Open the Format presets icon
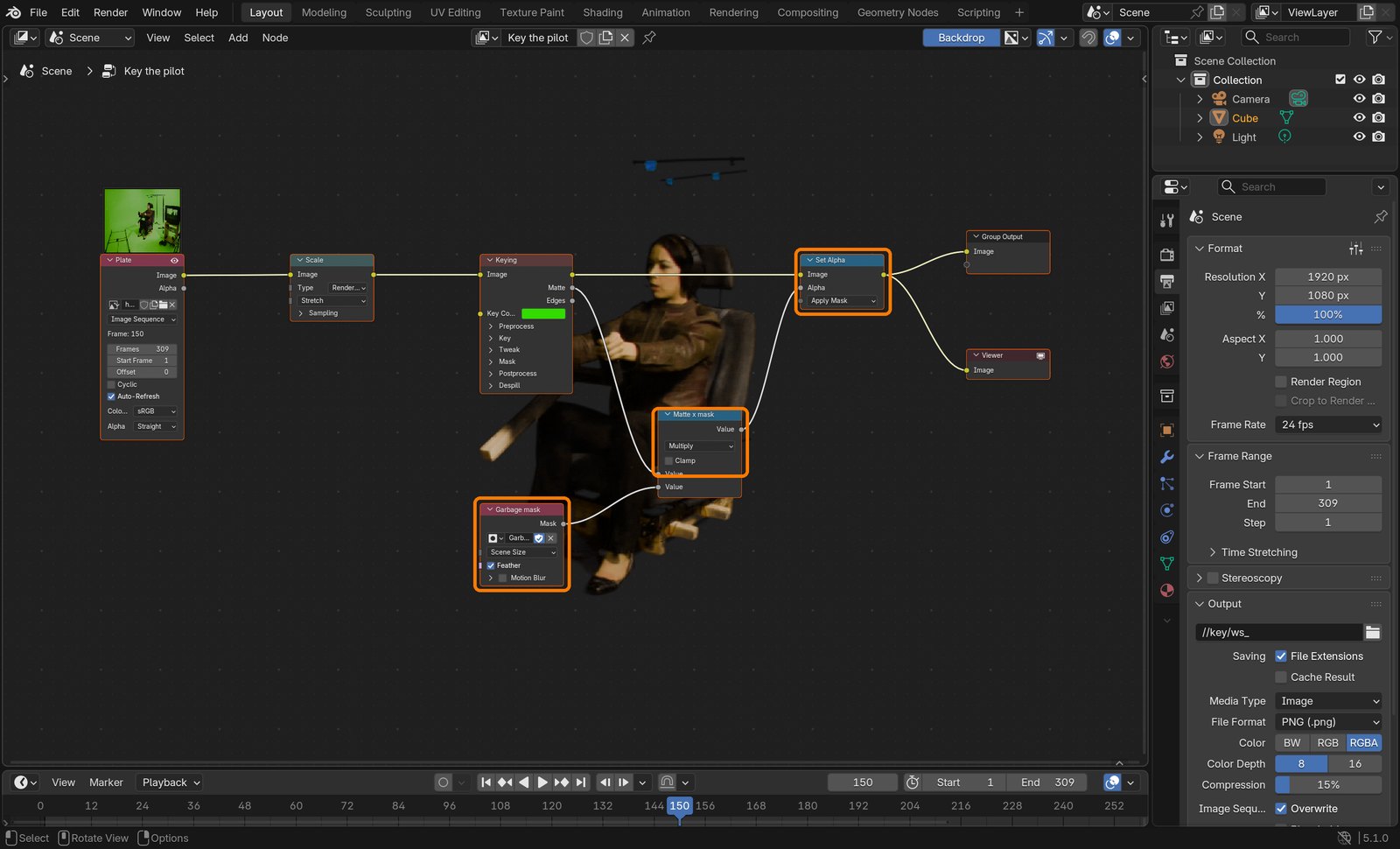Viewport: 1400px width, 849px height. coord(1356,249)
